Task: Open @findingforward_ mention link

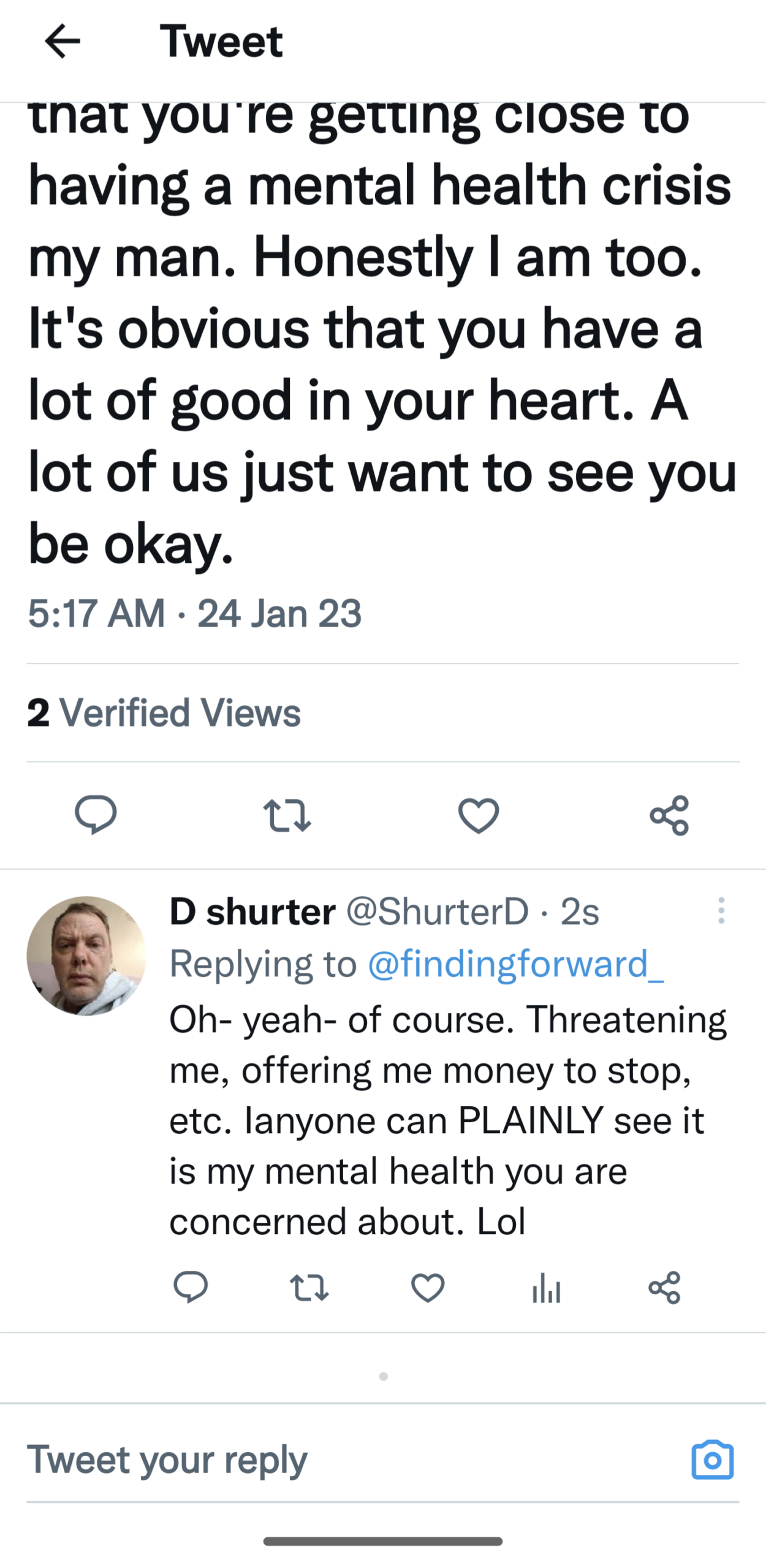Action: [515, 963]
